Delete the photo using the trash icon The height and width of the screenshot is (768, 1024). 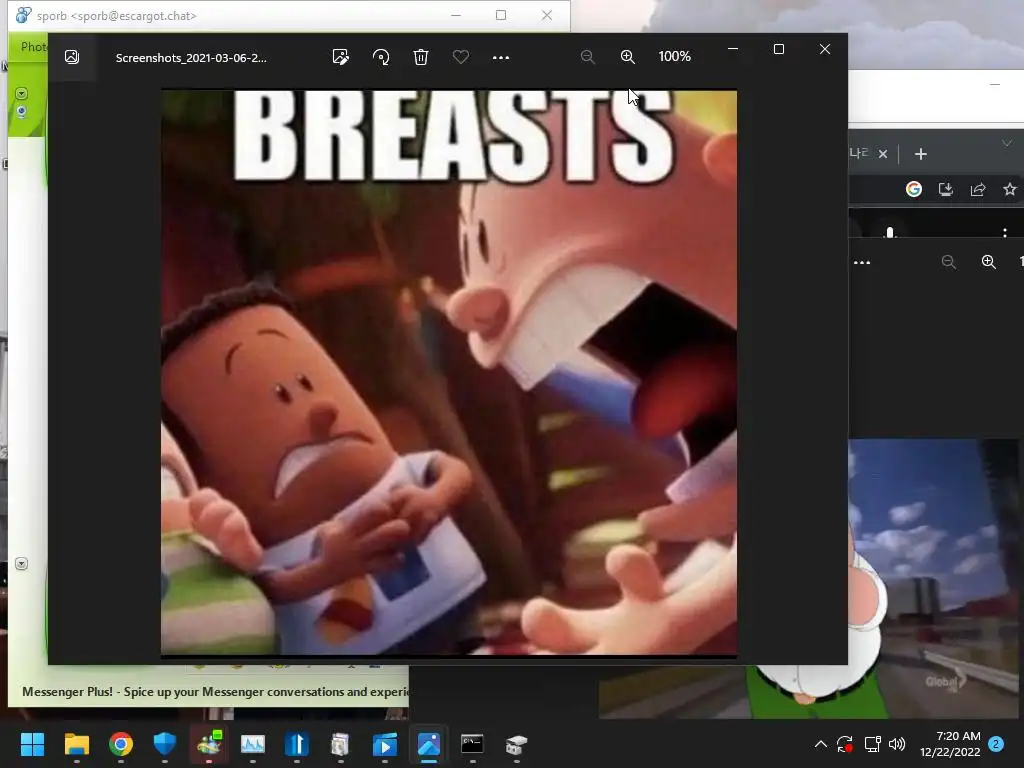pyautogui.click(x=421, y=57)
